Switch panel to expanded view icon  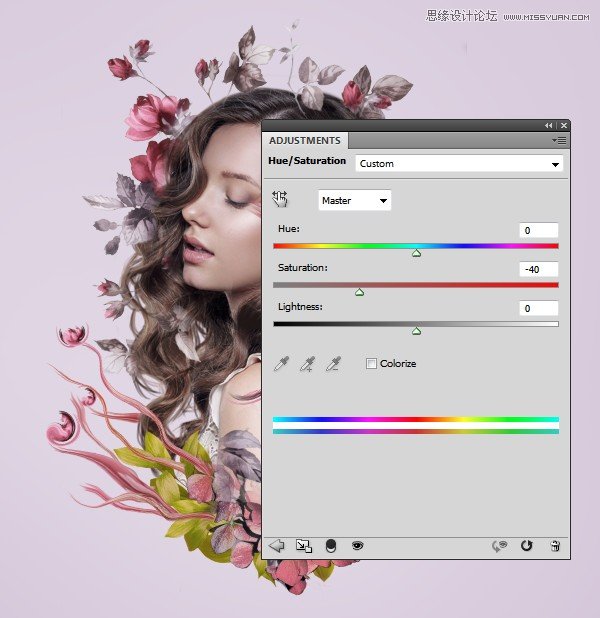(304, 546)
